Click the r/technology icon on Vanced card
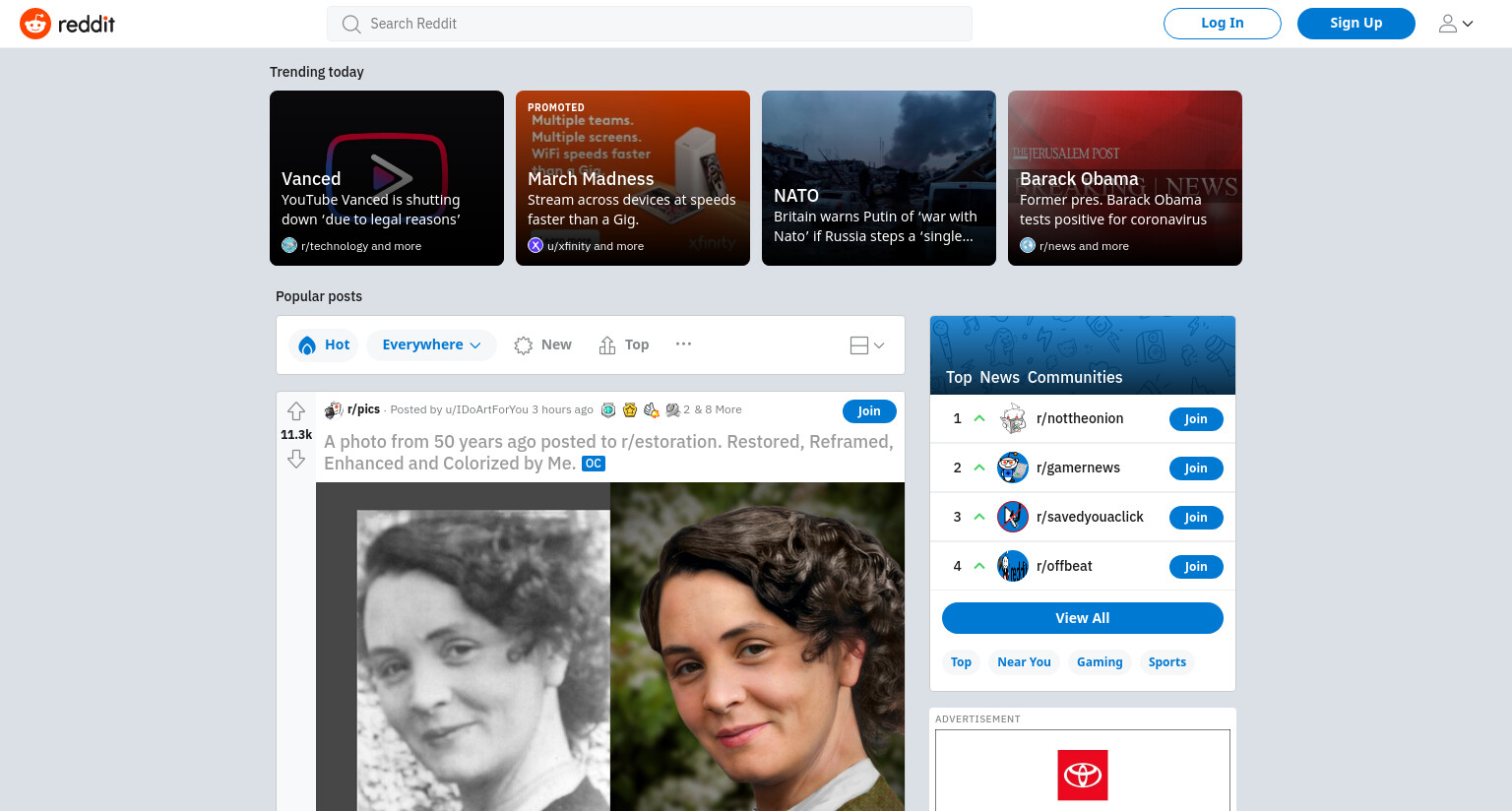1512x811 pixels. pyautogui.click(x=289, y=245)
